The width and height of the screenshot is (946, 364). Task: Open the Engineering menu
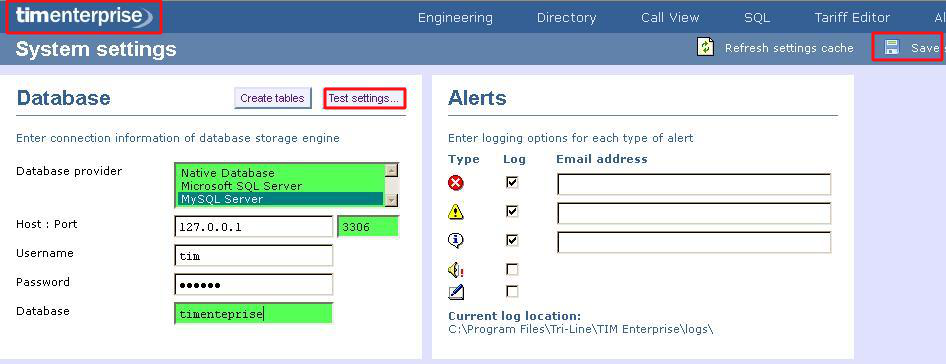pos(456,18)
